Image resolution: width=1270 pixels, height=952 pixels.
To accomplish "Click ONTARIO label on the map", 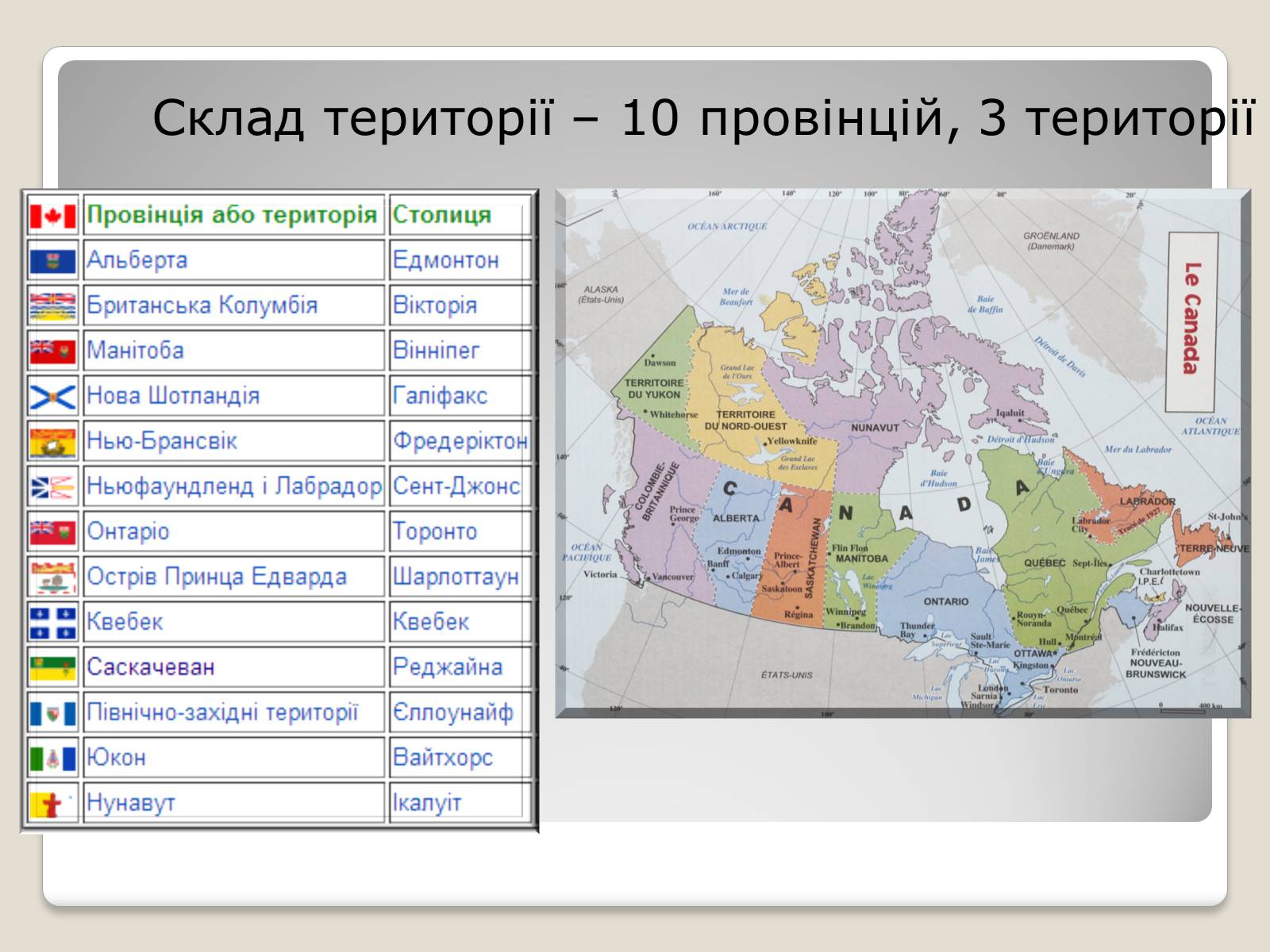I will tap(946, 601).
